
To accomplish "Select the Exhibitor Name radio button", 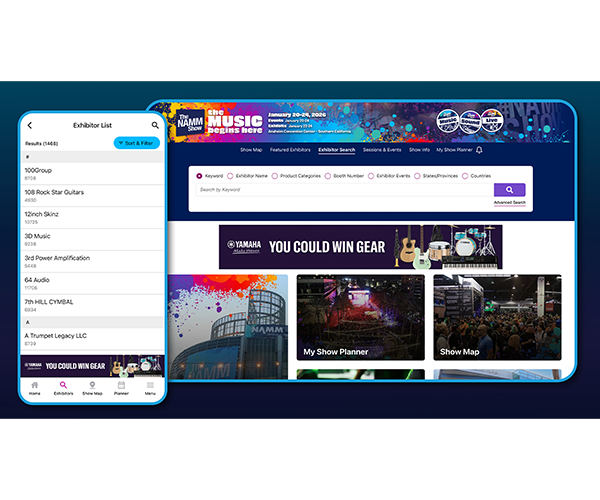I will (230, 176).
